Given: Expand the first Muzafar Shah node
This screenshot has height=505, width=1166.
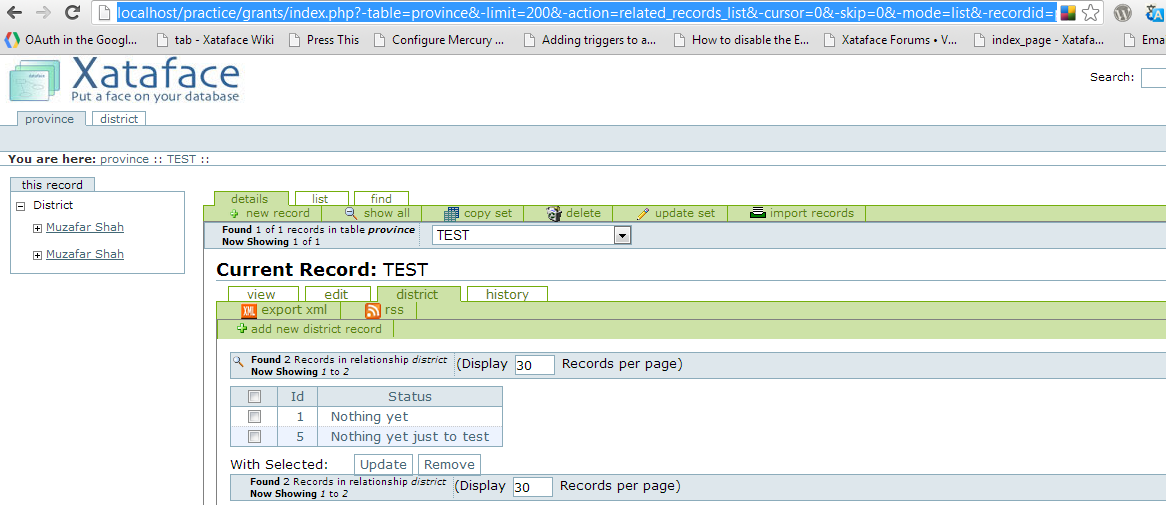Looking at the screenshot, I should click(x=37, y=229).
